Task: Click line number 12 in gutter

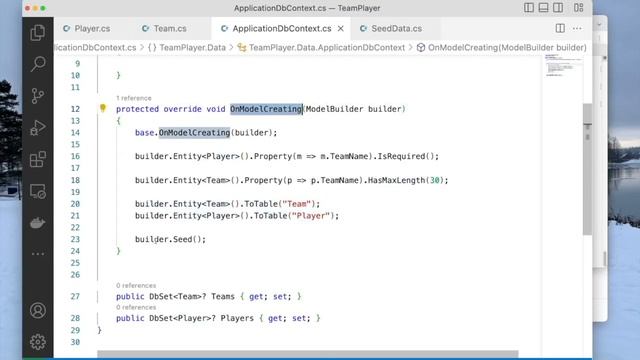Action: pyautogui.click(x=76, y=109)
